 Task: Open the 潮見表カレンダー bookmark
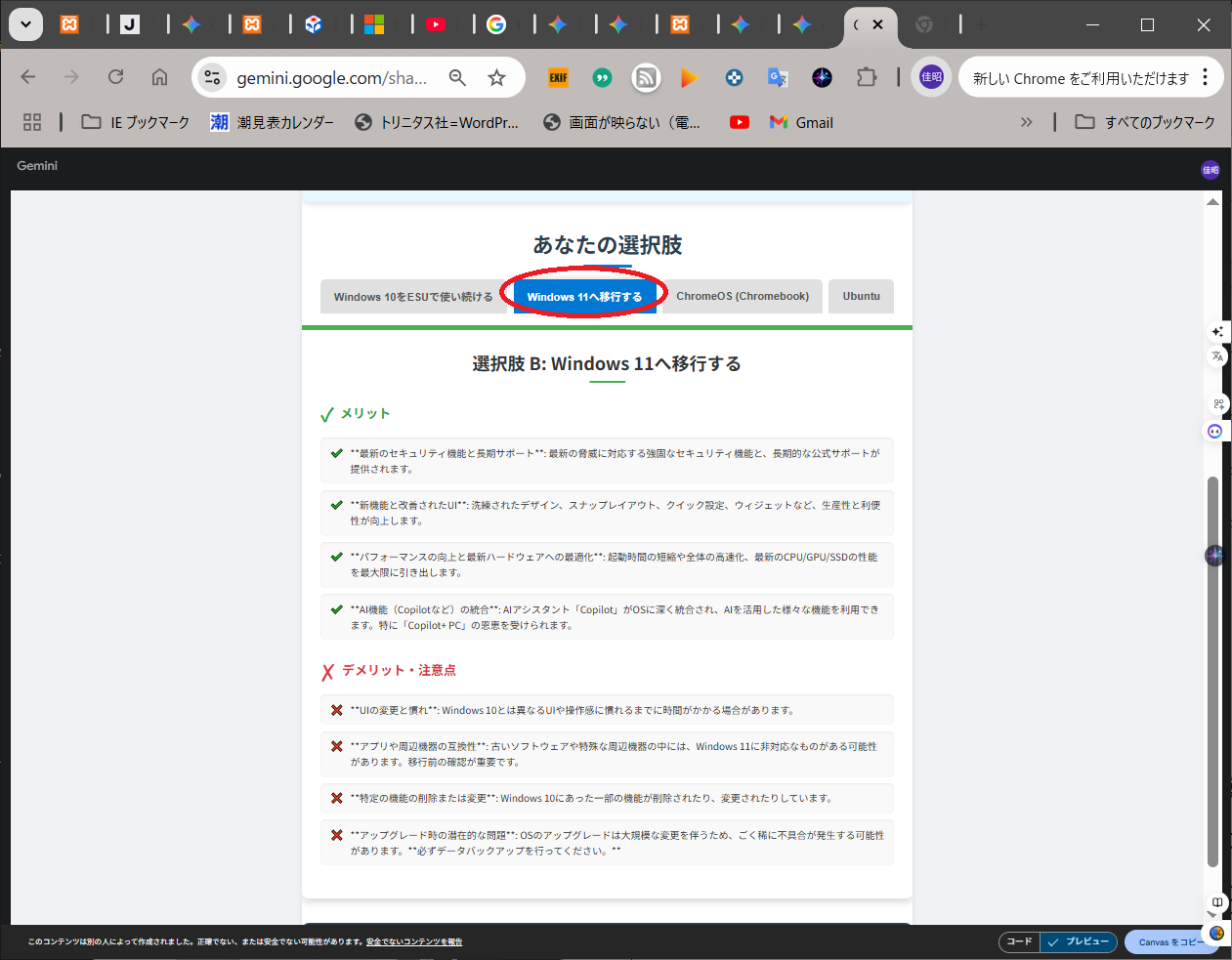tap(273, 122)
